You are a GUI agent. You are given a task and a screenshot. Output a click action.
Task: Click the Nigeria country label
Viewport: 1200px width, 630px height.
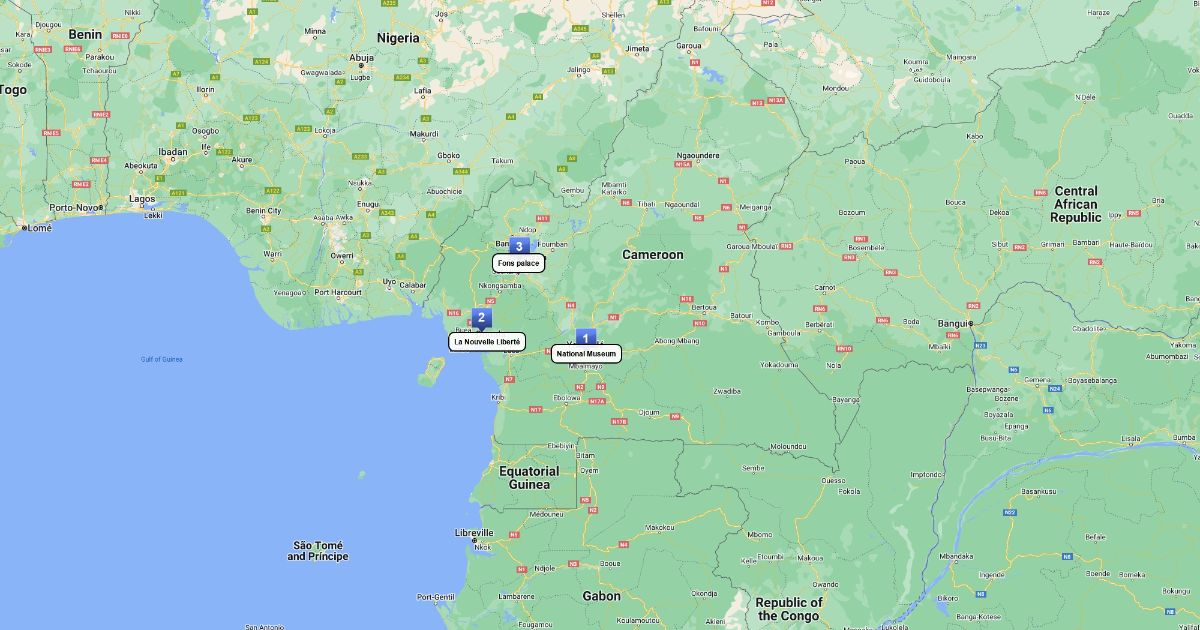398,38
